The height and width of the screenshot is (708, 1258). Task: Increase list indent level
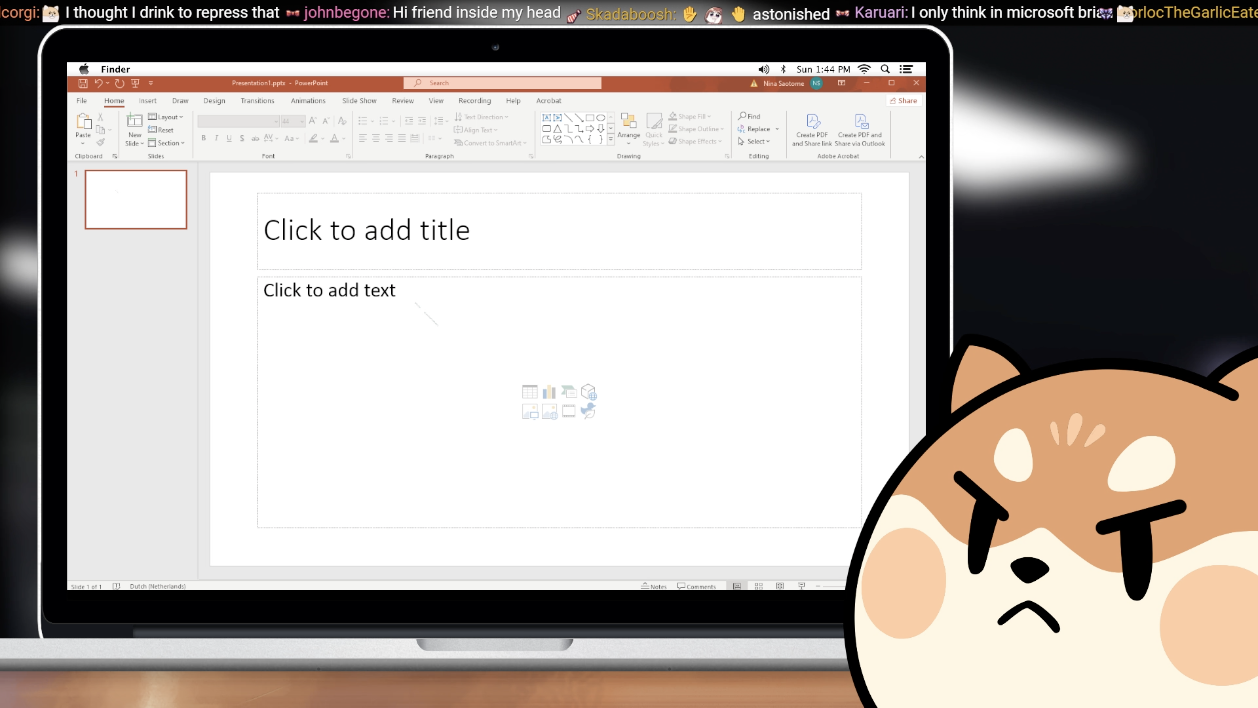[x=421, y=120]
